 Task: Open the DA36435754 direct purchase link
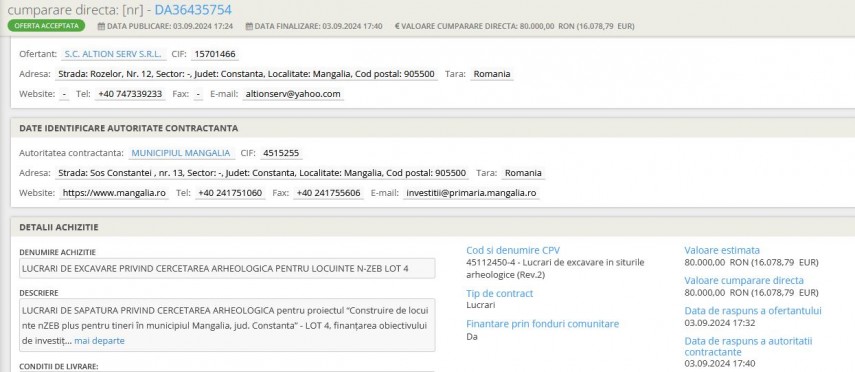[x=193, y=9]
